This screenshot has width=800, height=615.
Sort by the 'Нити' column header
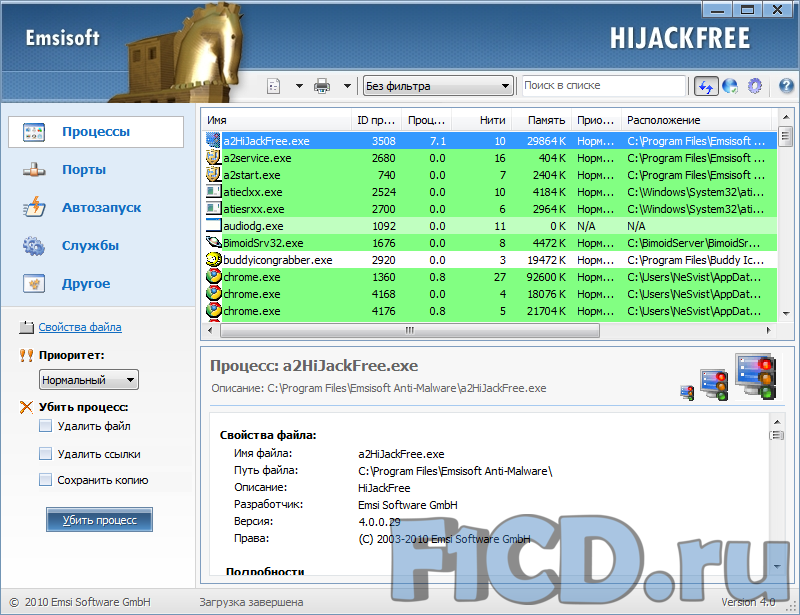[482, 120]
